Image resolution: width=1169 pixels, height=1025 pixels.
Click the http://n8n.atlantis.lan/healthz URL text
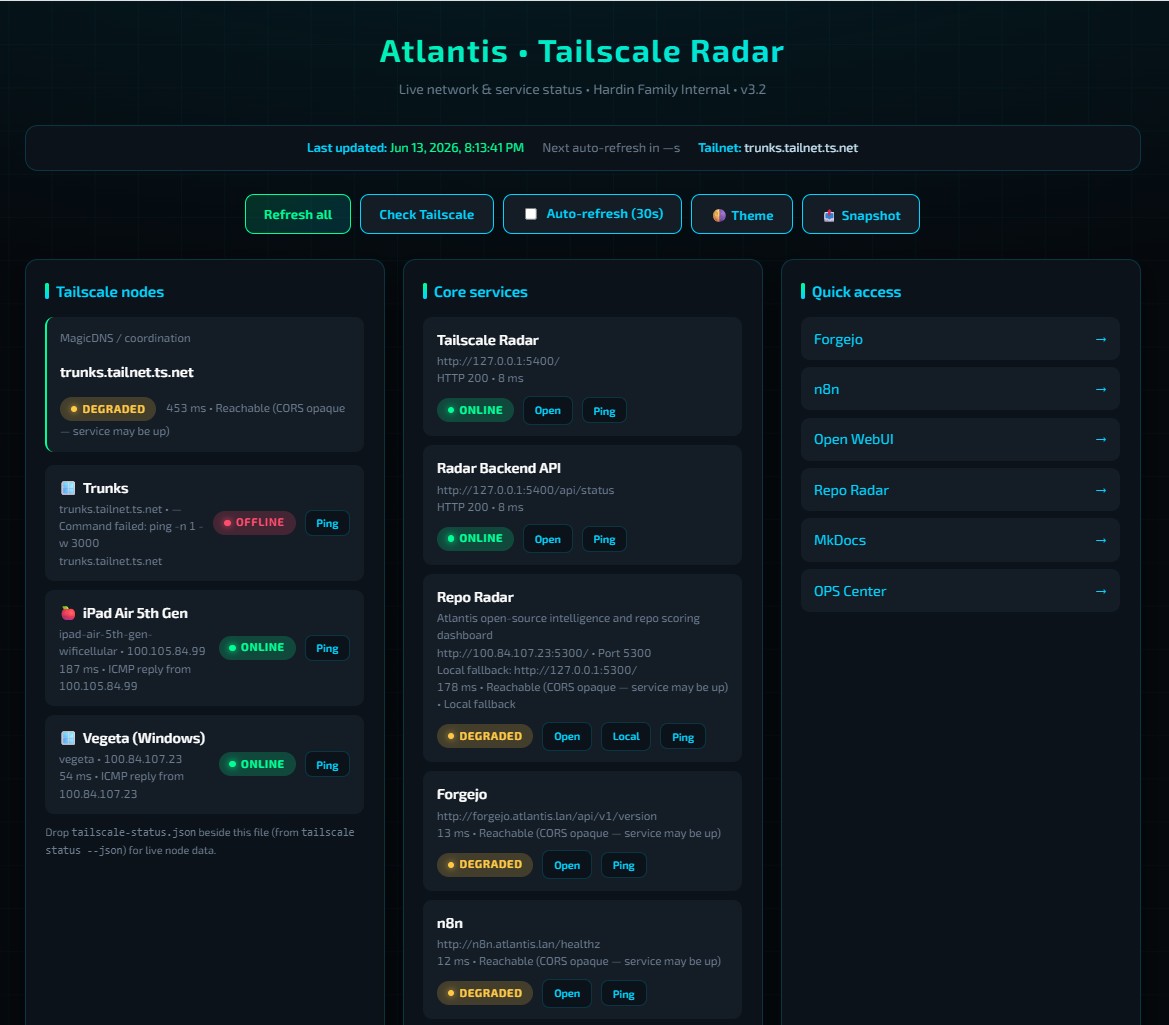(518, 944)
